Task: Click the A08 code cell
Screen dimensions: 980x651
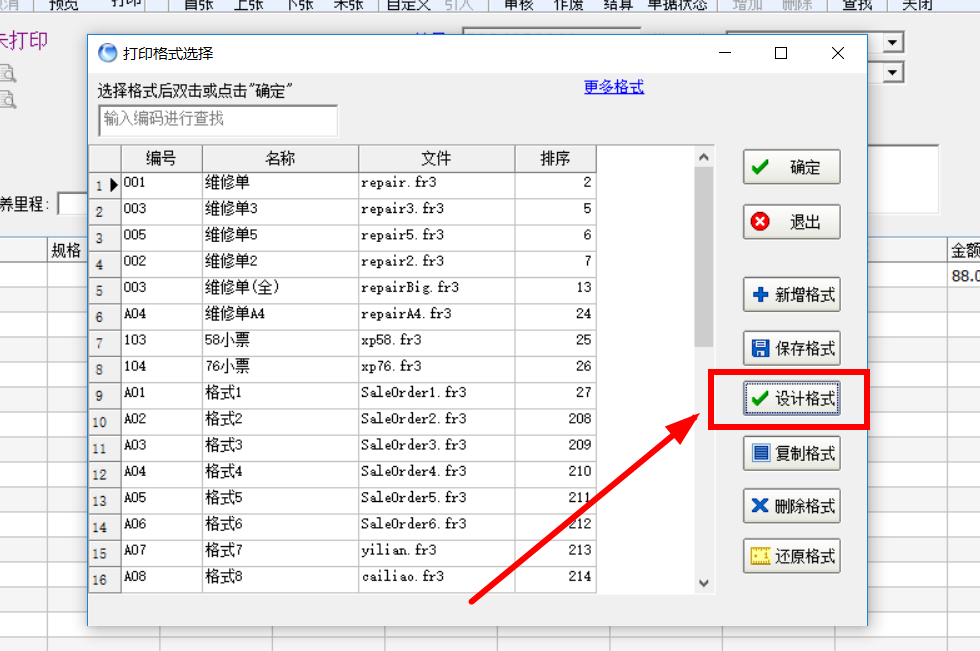Action: [161, 577]
